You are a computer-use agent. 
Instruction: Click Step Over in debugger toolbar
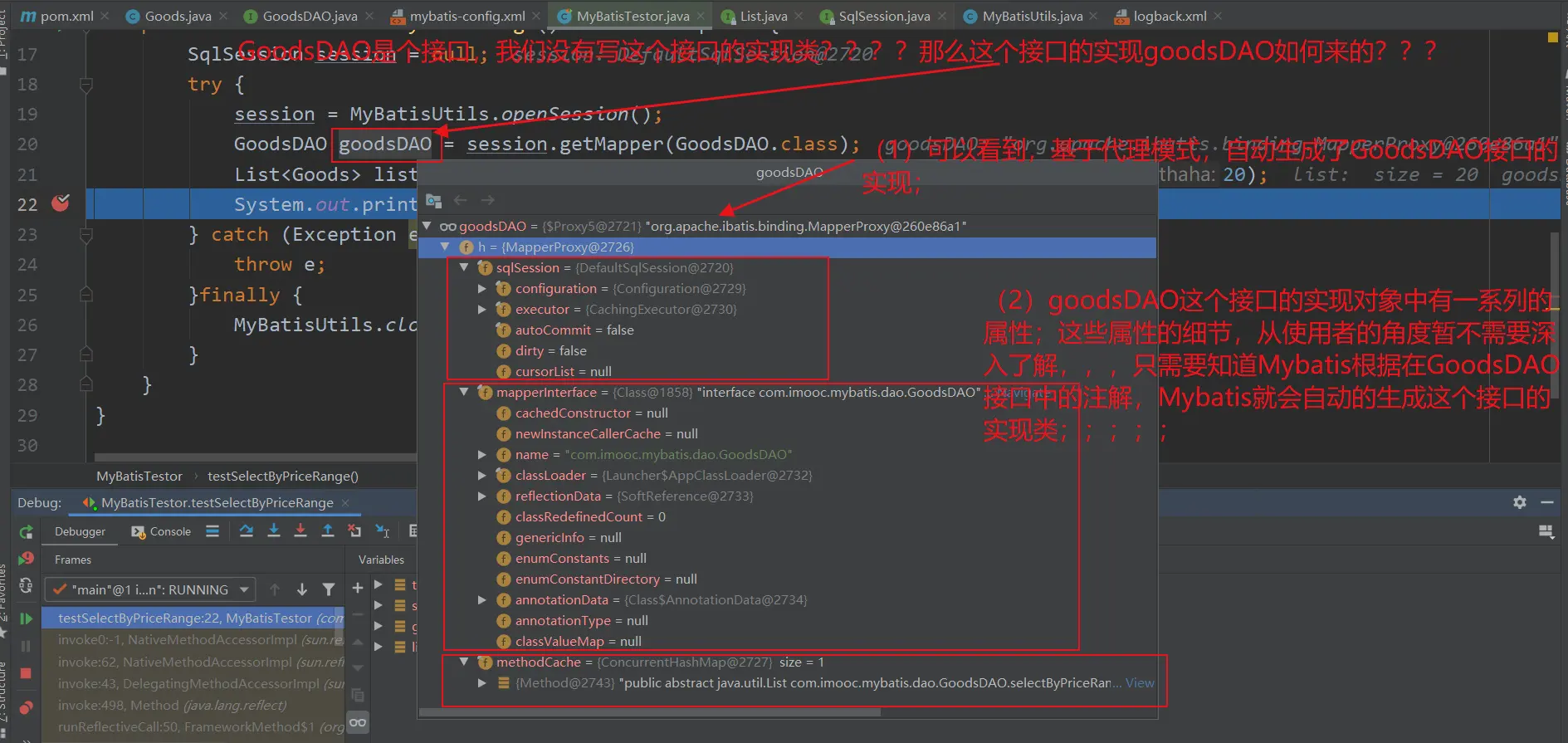tap(247, 531)
